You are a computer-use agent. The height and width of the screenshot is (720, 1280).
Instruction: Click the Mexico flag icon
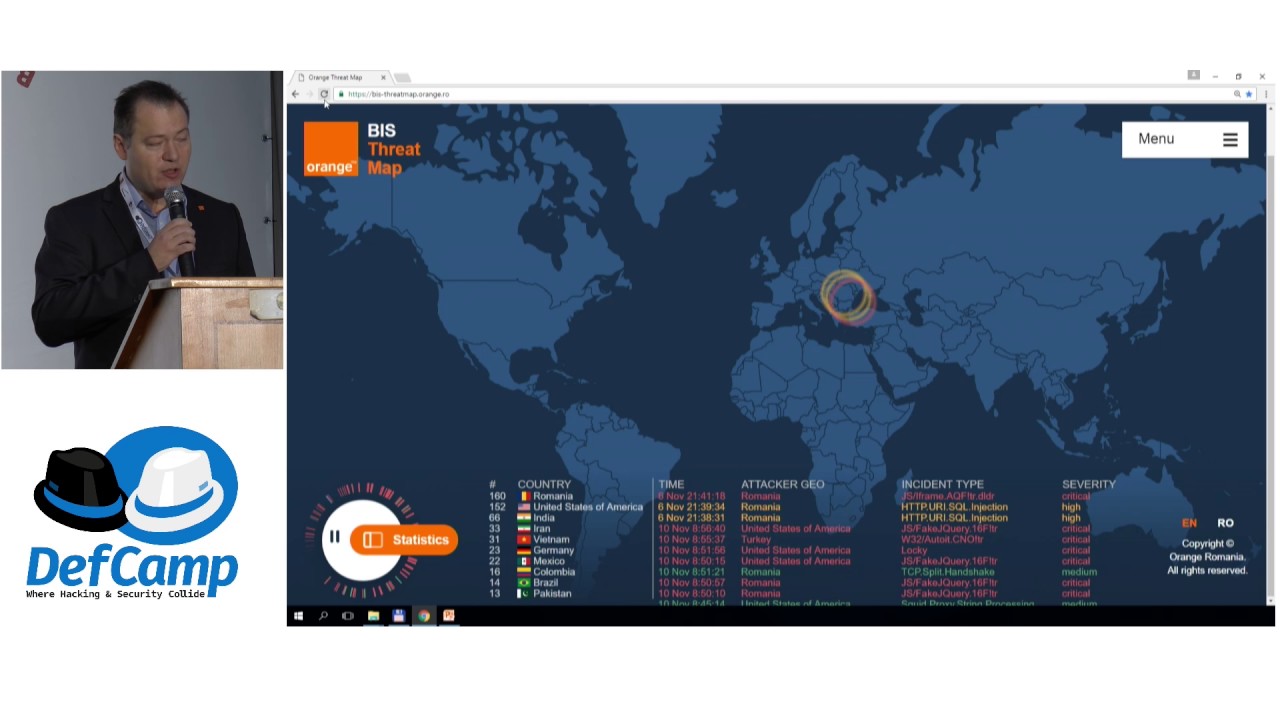click(524, 561)
